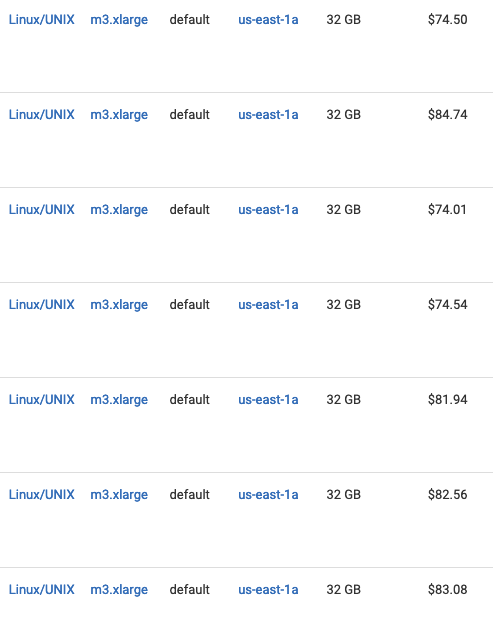Open Linux/UNIX link in $83.08 row

point(41,589)
